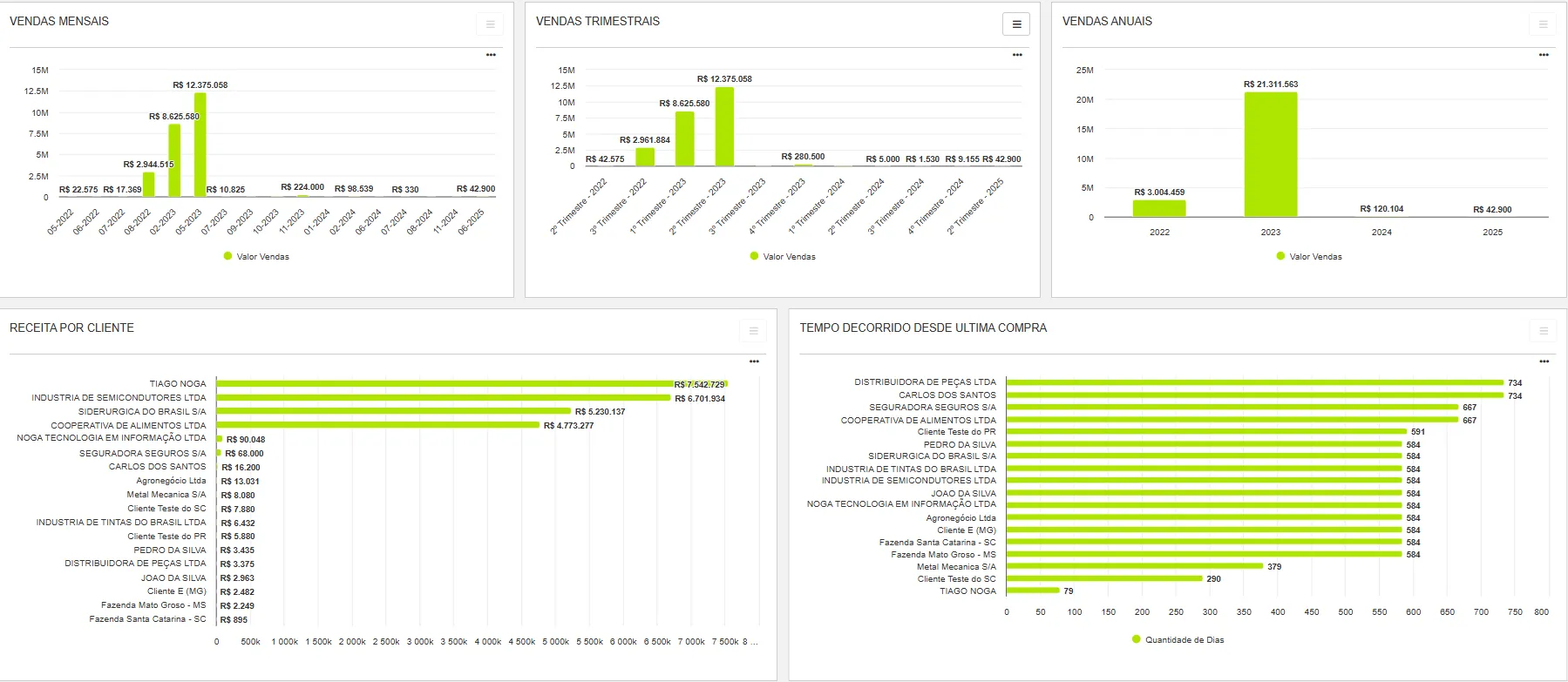
Task: Click the SIDERURGICA DO BRASIL S/A revenue bar
Action: 393,411
